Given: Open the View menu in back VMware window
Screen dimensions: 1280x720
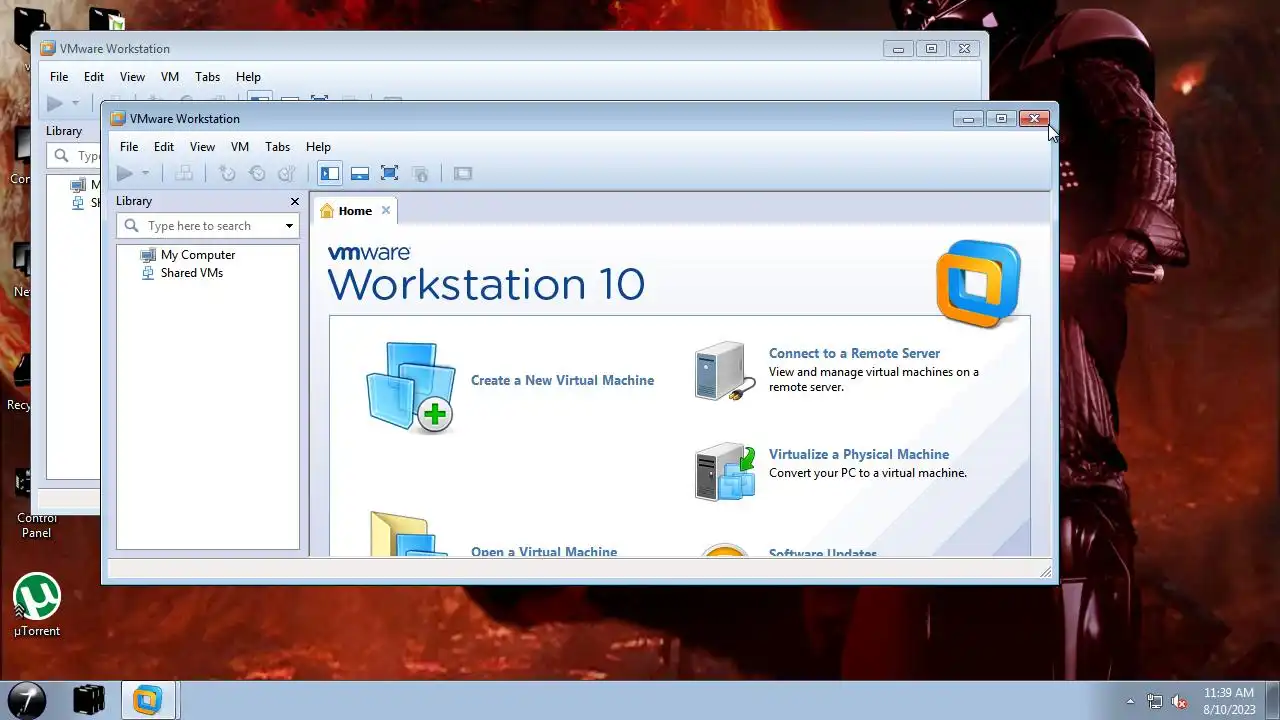Looking at the screenshot, I should 132,77.
